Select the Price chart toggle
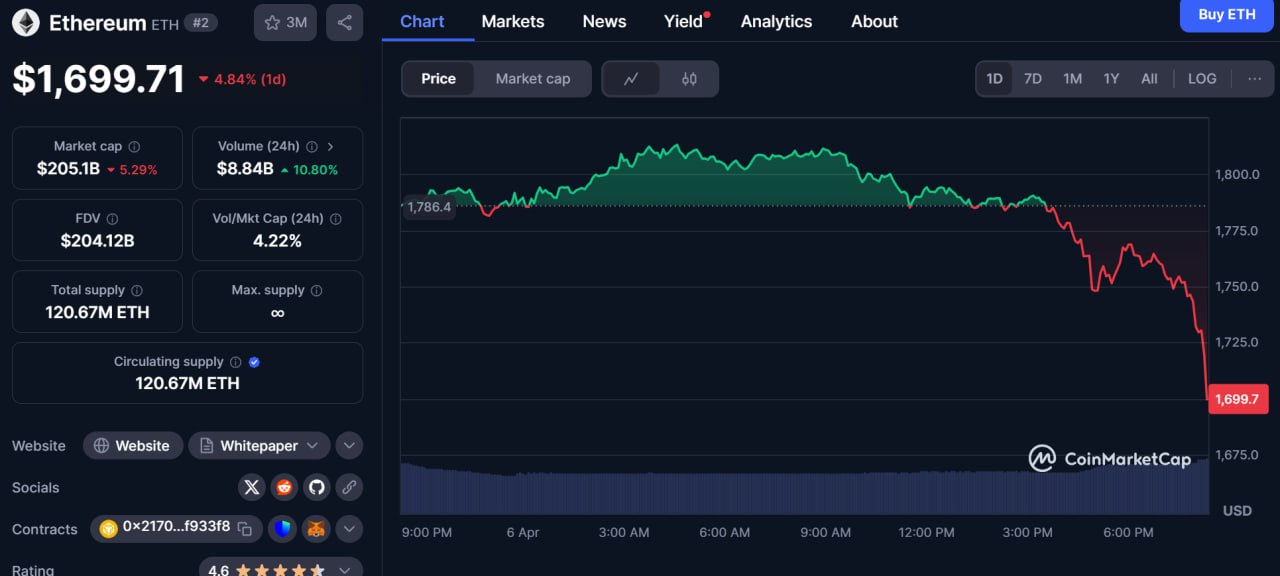 tap(438, 79)
